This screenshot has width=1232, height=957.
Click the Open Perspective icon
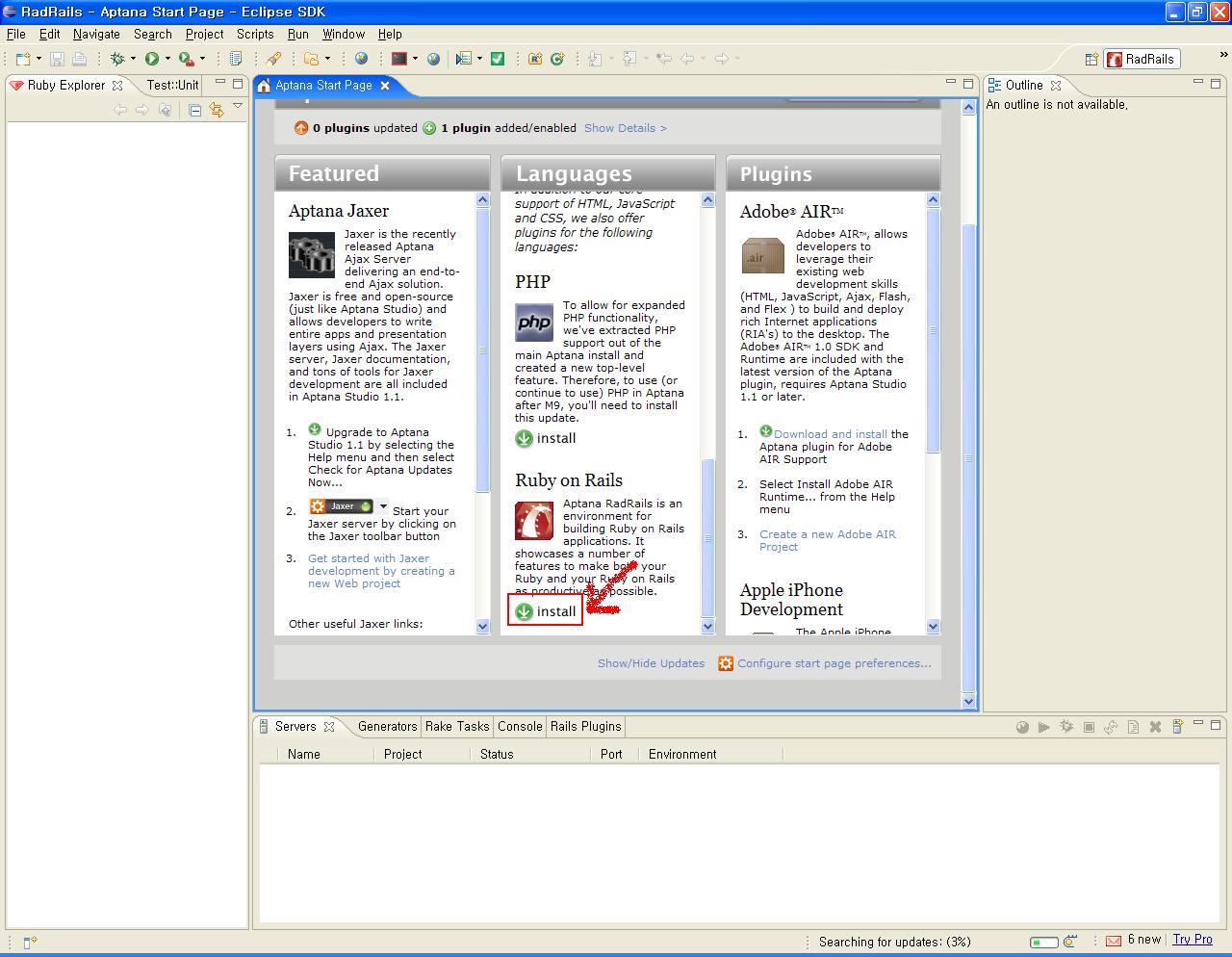coord(1091,59)
